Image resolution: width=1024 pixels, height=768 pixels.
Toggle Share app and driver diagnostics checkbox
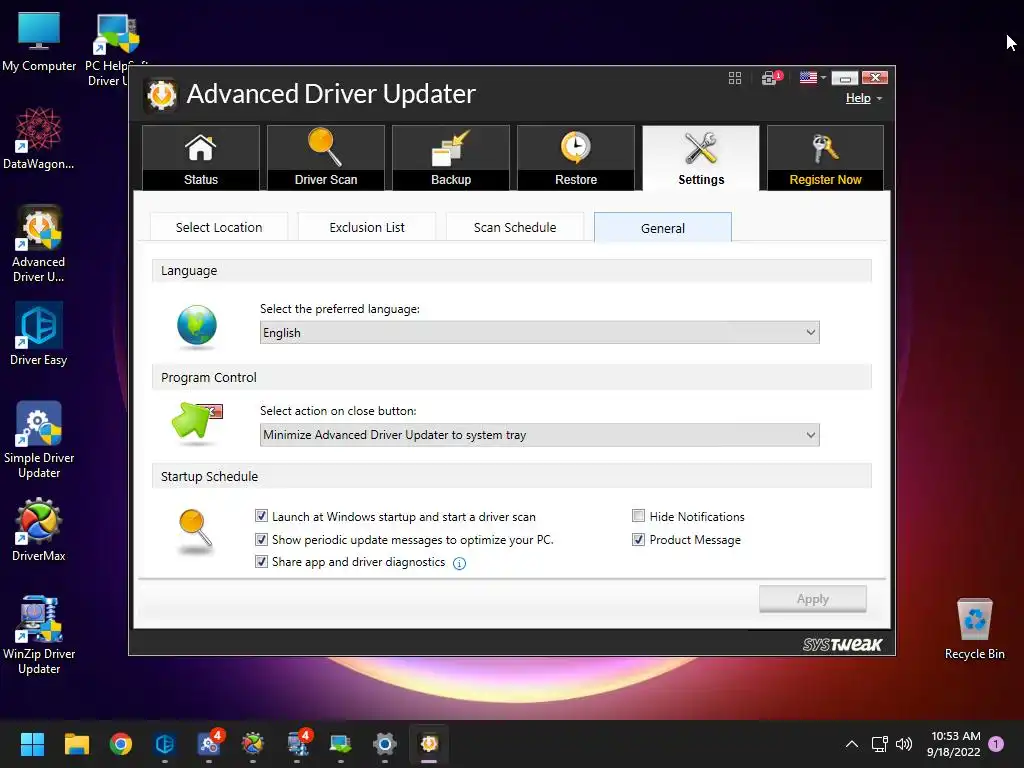(x=261, y=562)
